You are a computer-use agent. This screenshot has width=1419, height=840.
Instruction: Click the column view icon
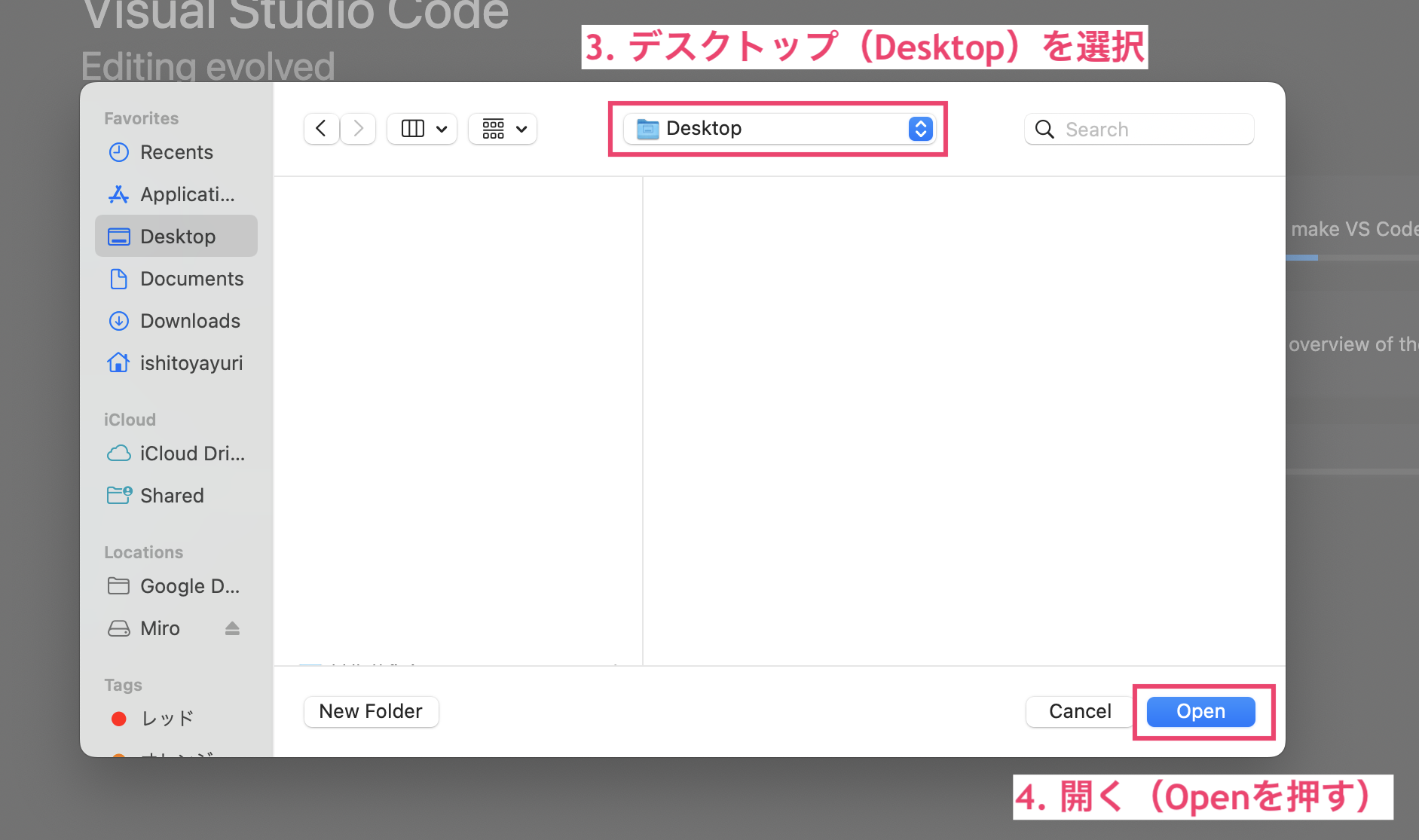click(x=412, y=129)
